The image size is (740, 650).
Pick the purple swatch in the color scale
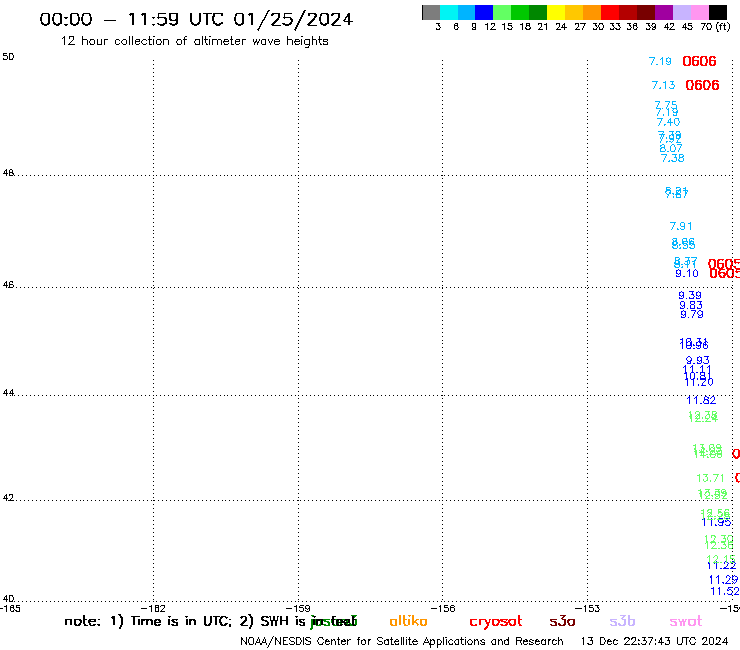pos(664,12)
